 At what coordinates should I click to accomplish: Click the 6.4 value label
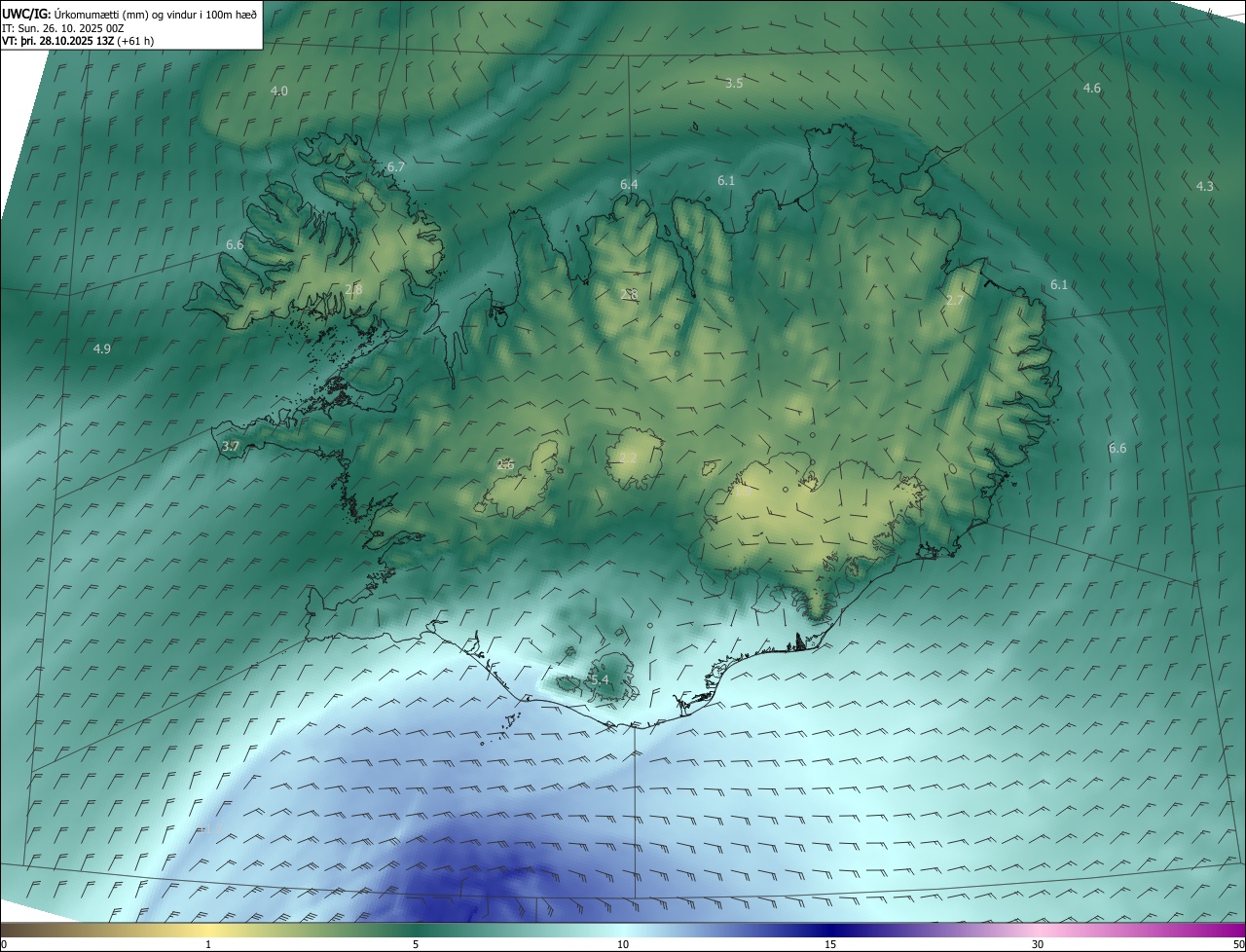click(x=629, y=184)
